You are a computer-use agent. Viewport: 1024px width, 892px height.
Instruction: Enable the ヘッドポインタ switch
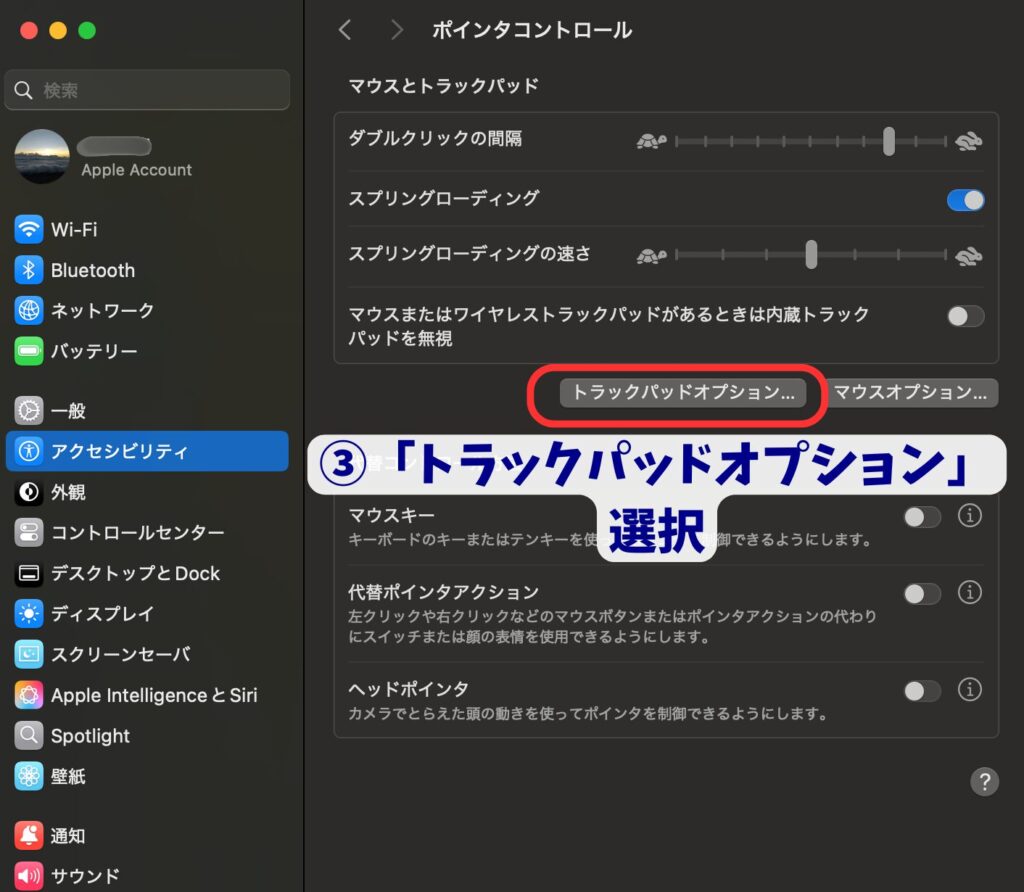tap(922, 690)
